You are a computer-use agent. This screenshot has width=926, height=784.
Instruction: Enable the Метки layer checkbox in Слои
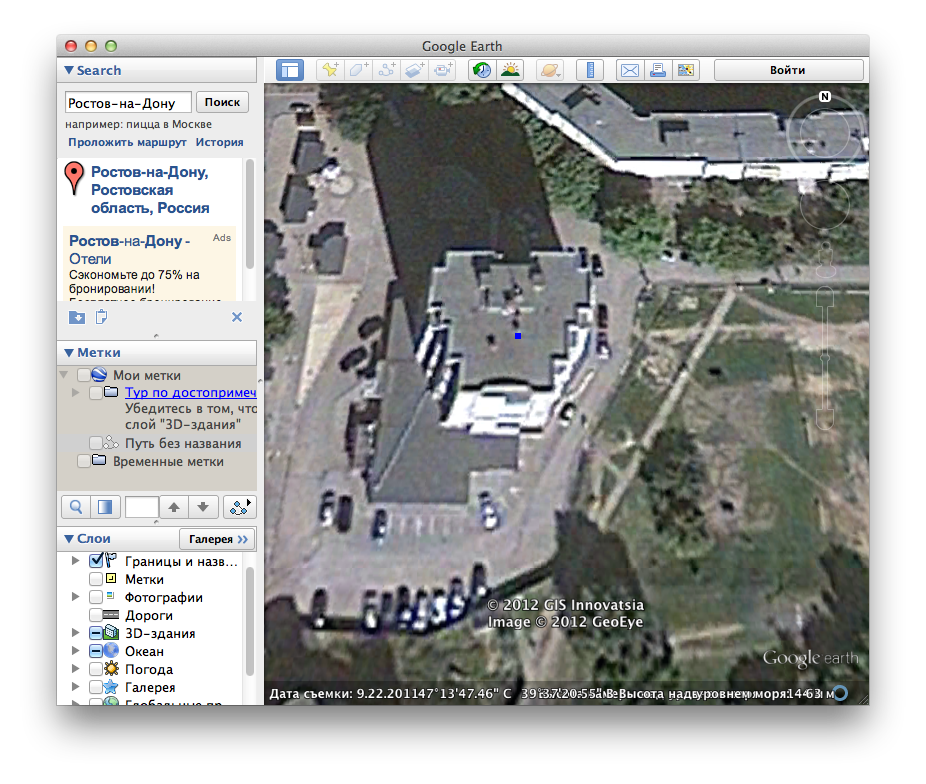click(96, 579)
